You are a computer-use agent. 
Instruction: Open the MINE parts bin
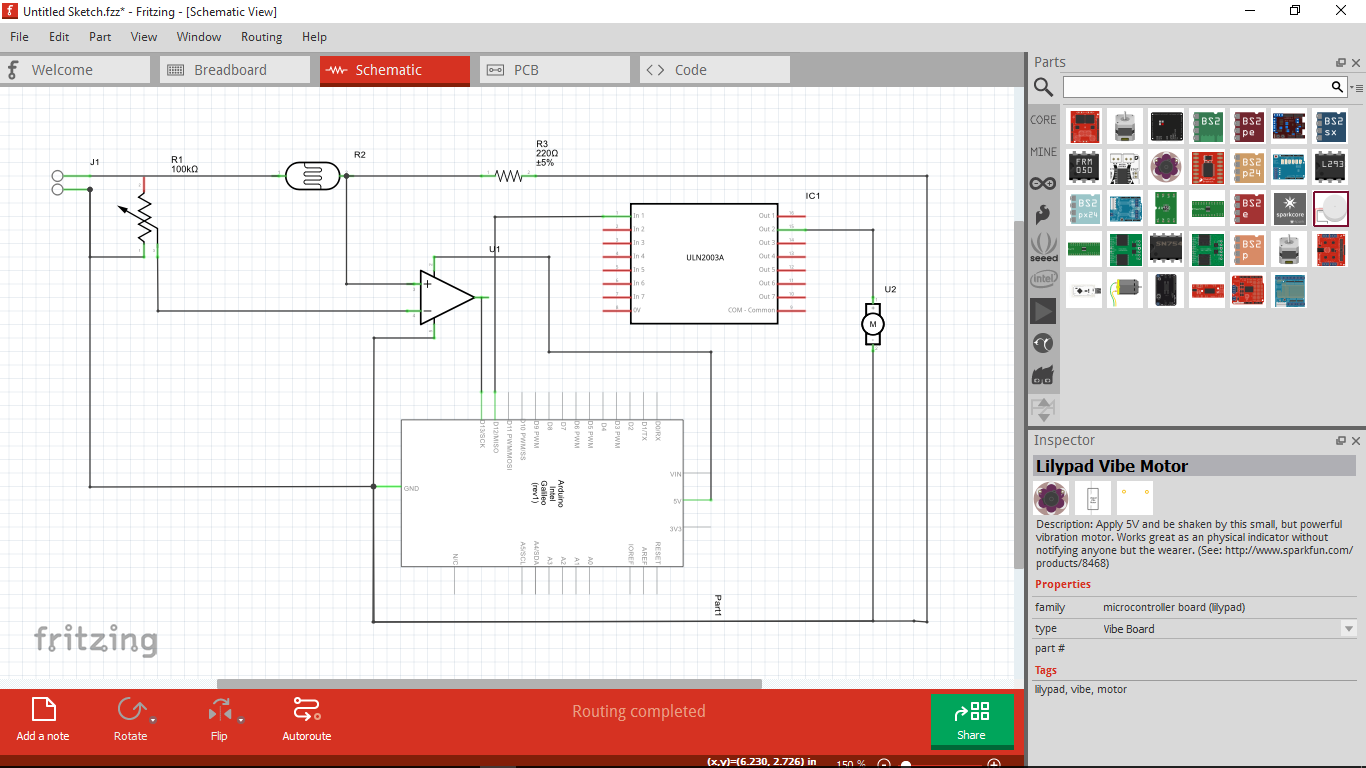pyautogui.click(x=1043, y=152)
